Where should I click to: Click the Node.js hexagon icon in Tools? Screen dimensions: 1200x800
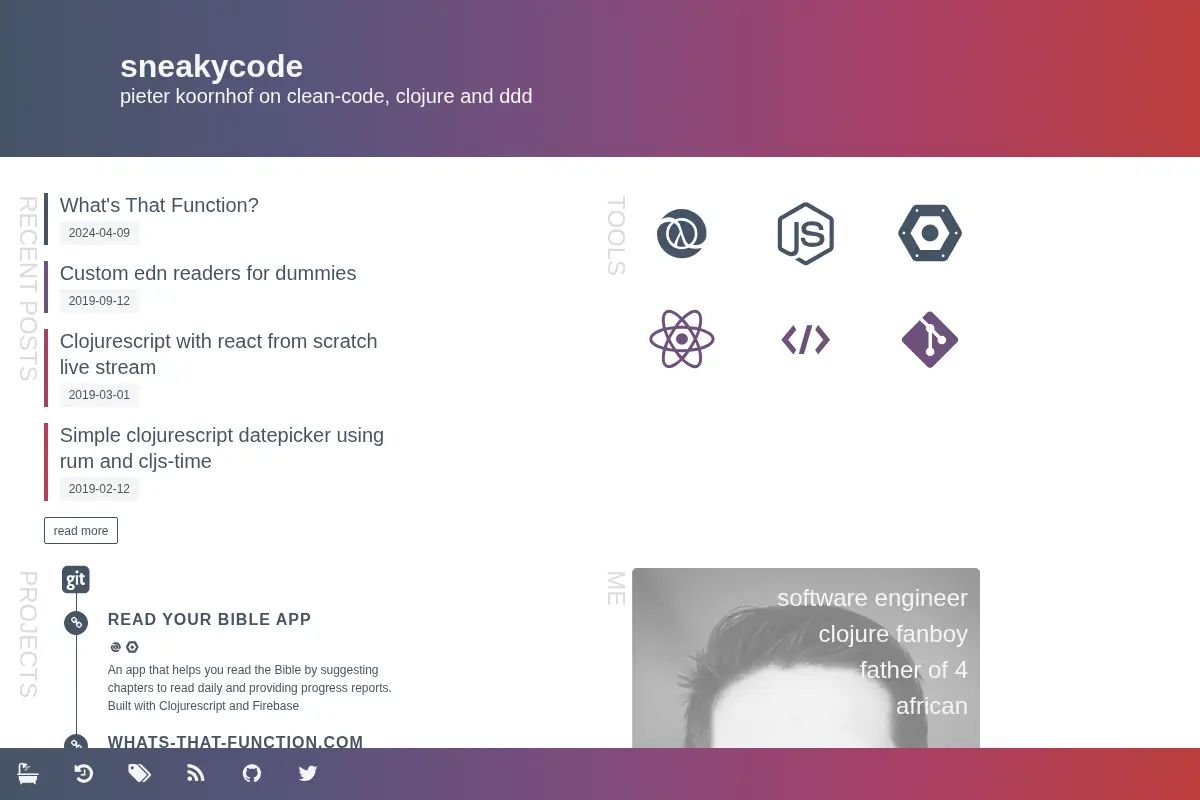[806, 234]
